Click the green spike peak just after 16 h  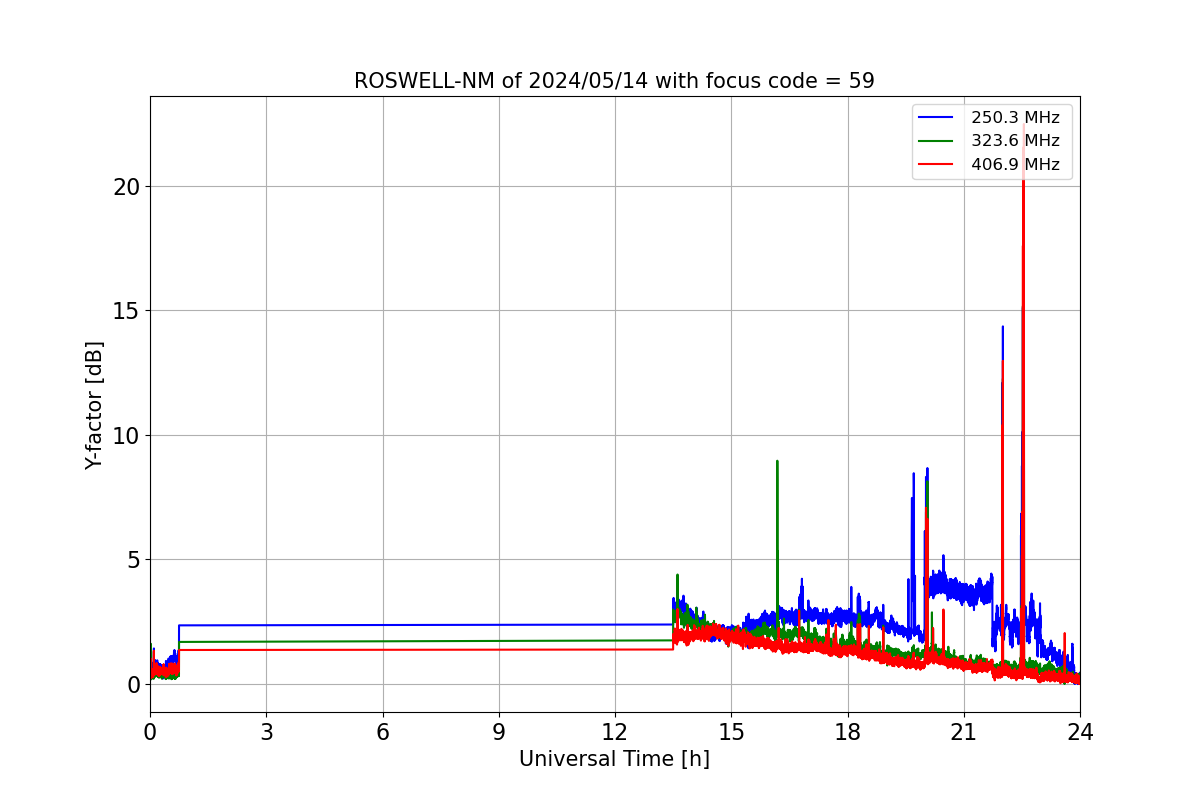pos(777,462)
